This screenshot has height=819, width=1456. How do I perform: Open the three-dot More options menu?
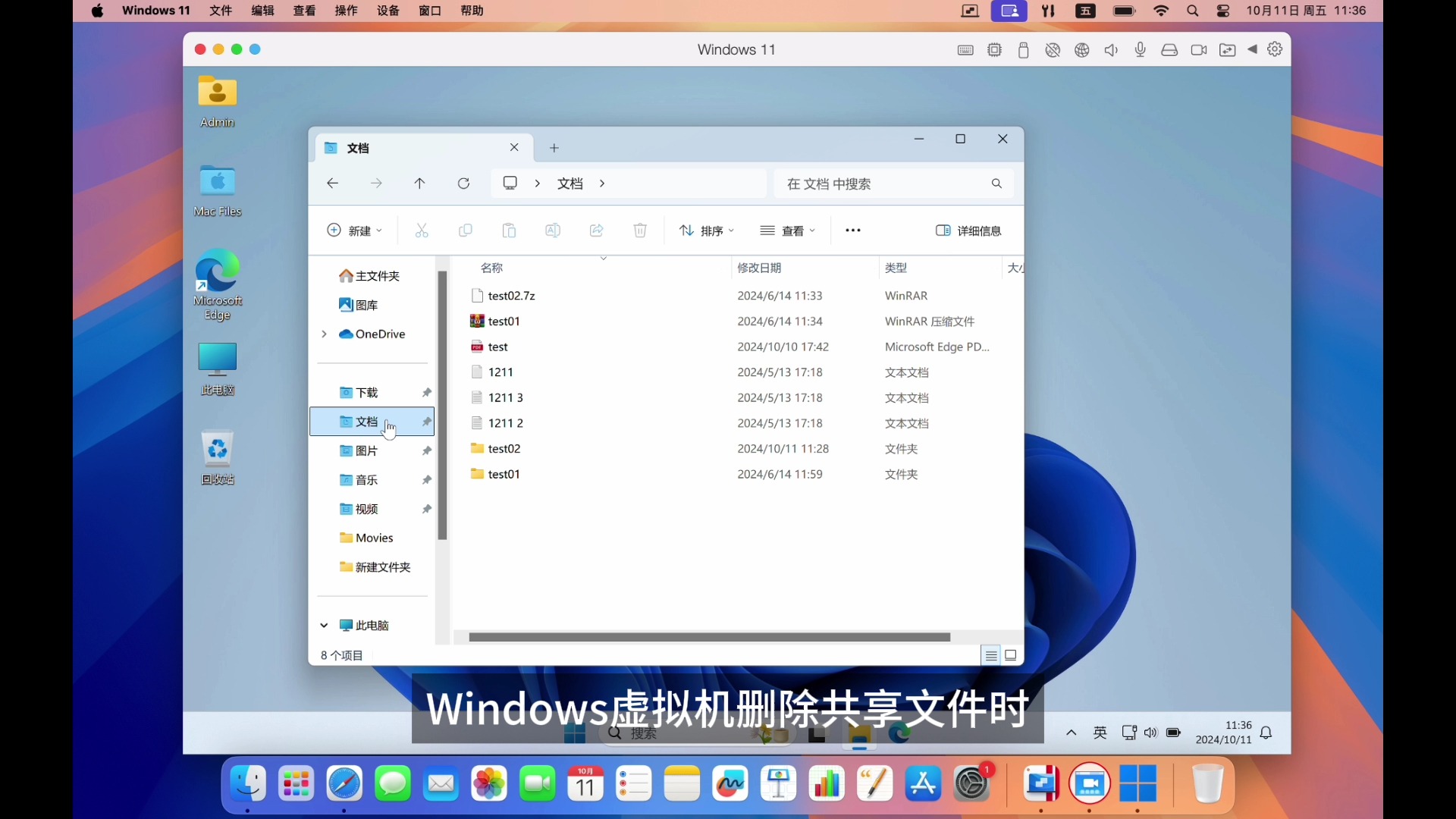click(853, 231)
